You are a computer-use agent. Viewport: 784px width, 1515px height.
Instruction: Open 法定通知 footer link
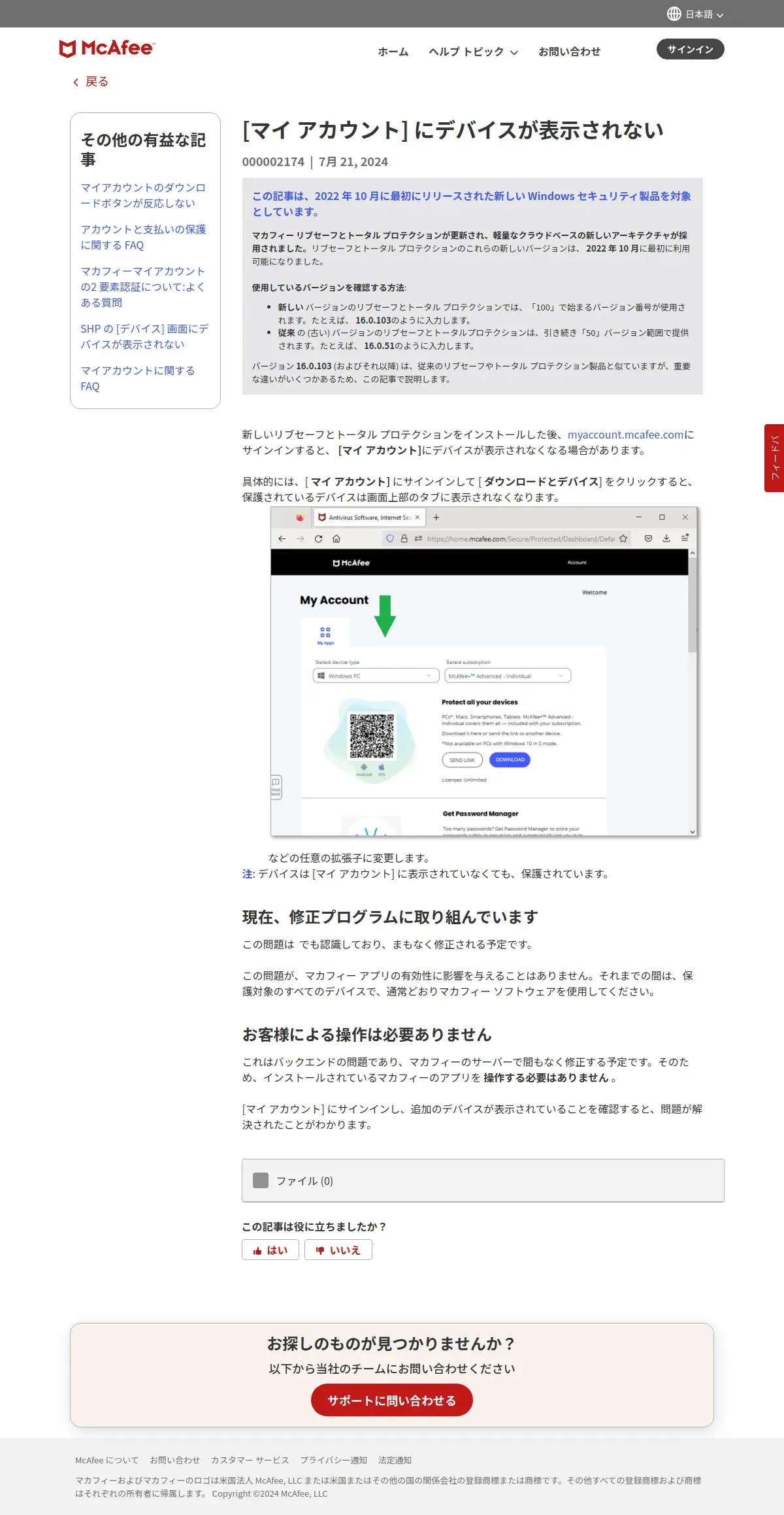(x=395, y=1460)
